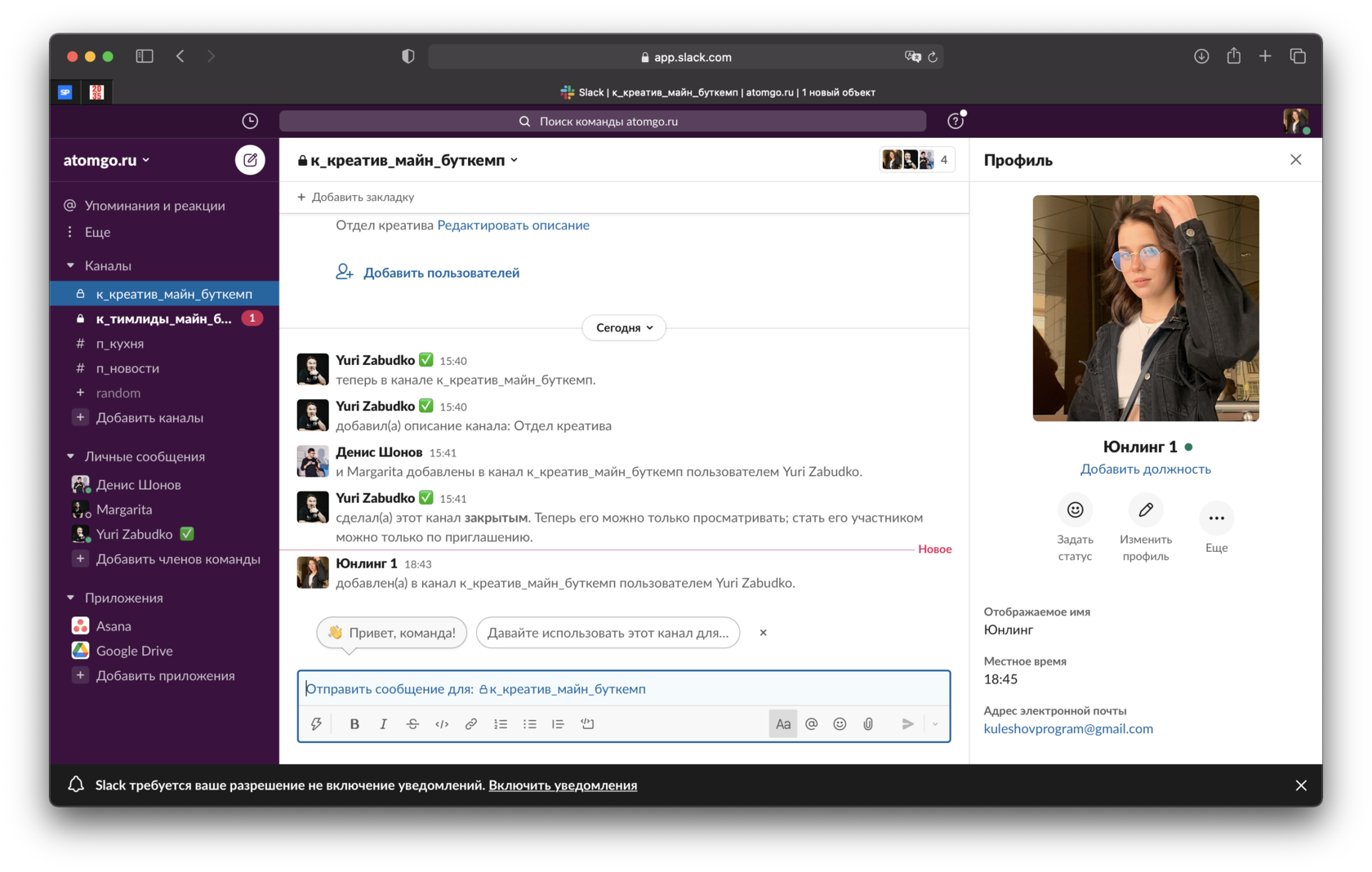Click Добавить каналы
Image resolution: width=1372 pixels, height=872 pixels.
click(x=164, y=418)
